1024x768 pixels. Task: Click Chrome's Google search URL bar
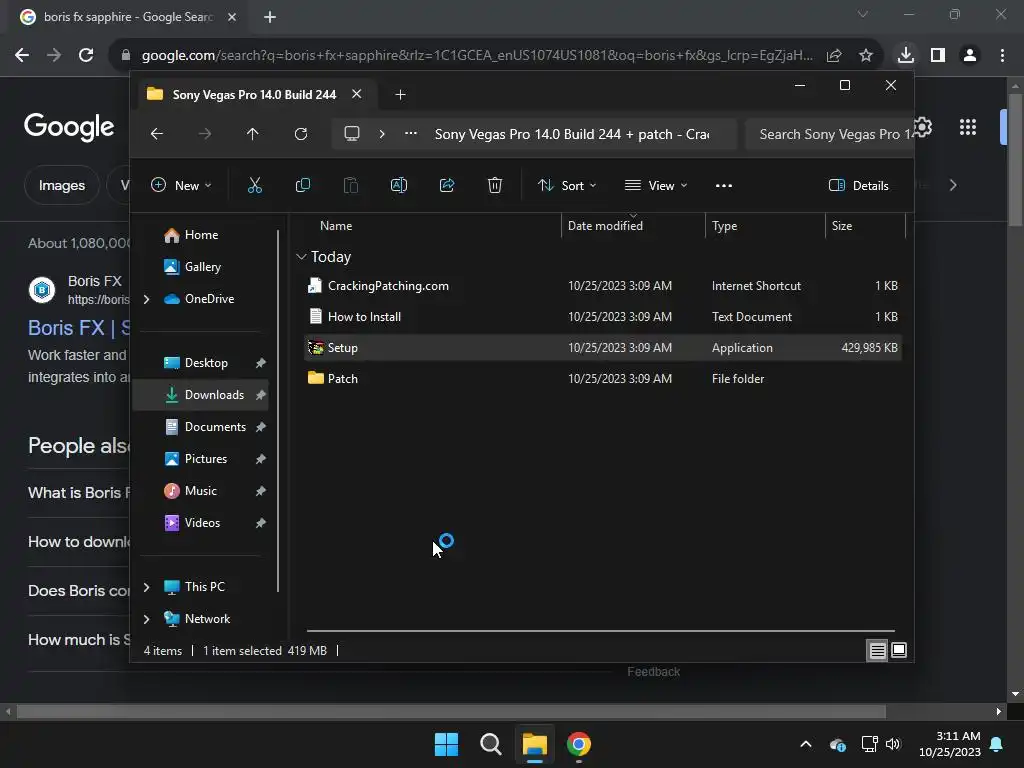(477, 56)
